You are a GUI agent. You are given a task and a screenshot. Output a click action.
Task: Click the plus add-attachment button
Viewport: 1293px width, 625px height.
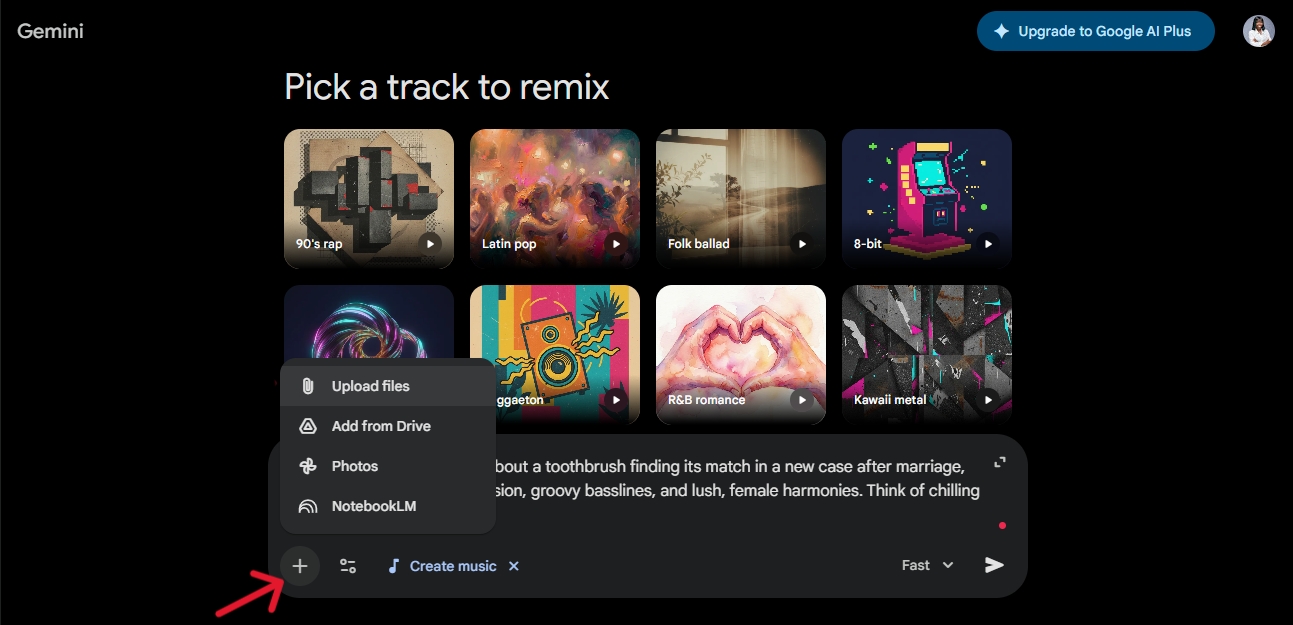pyautogui.click(x=300, y=566)
